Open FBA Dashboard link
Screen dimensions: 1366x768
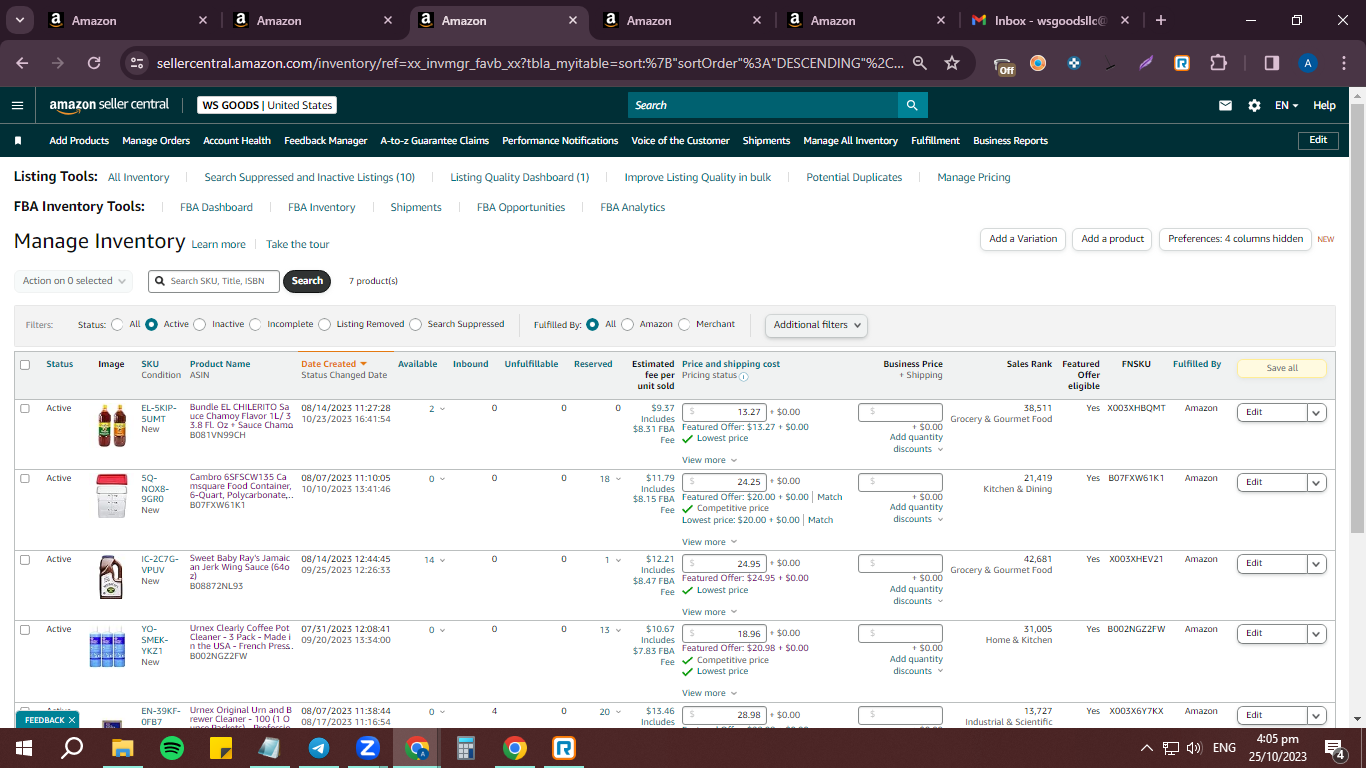coord(216,207)
